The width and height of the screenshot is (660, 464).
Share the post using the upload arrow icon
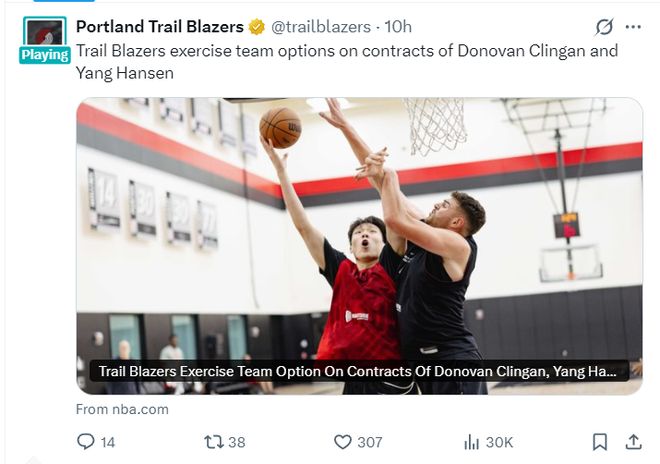pos(633,442)
